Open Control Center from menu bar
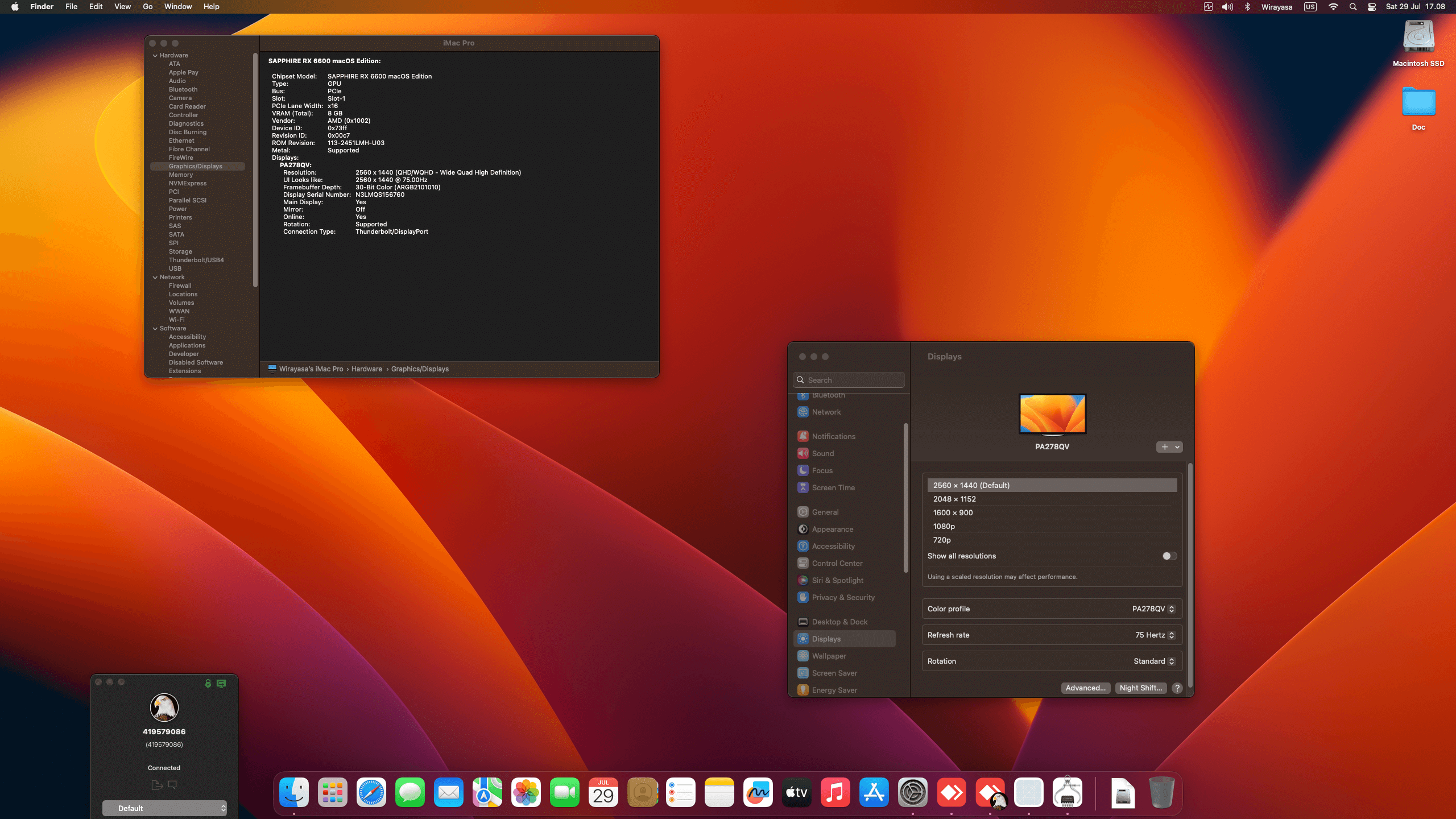This screenshot has height=819, width=1456. (1372, 7)
